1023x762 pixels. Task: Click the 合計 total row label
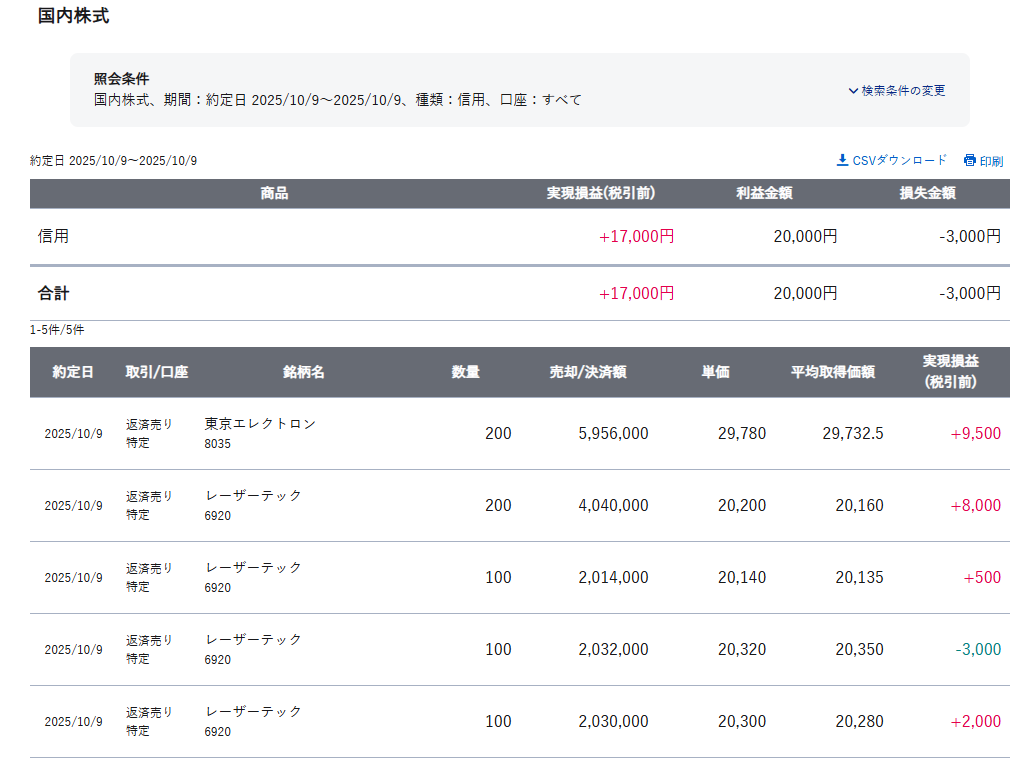54,294
